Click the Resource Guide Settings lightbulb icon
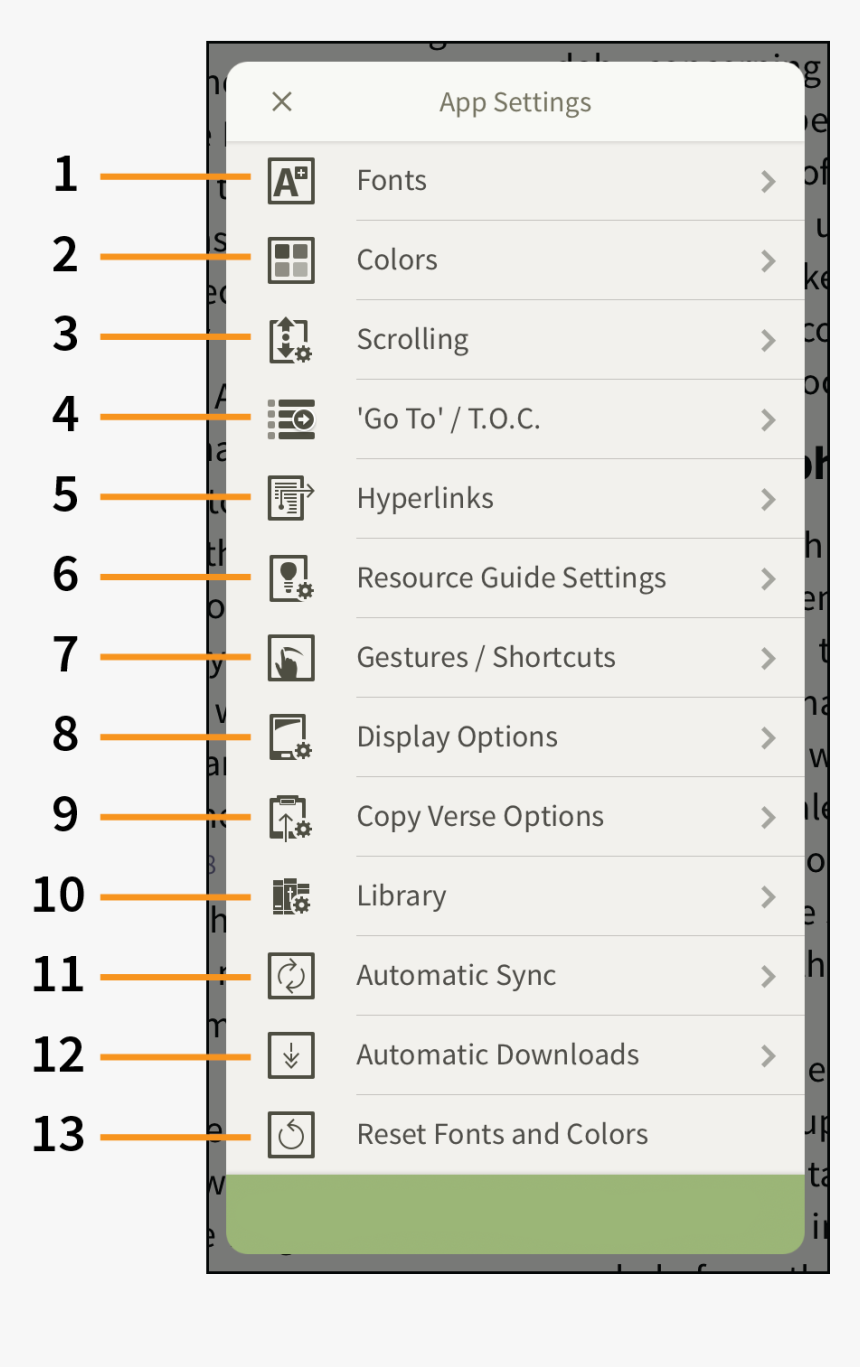 tap(290, 578)
